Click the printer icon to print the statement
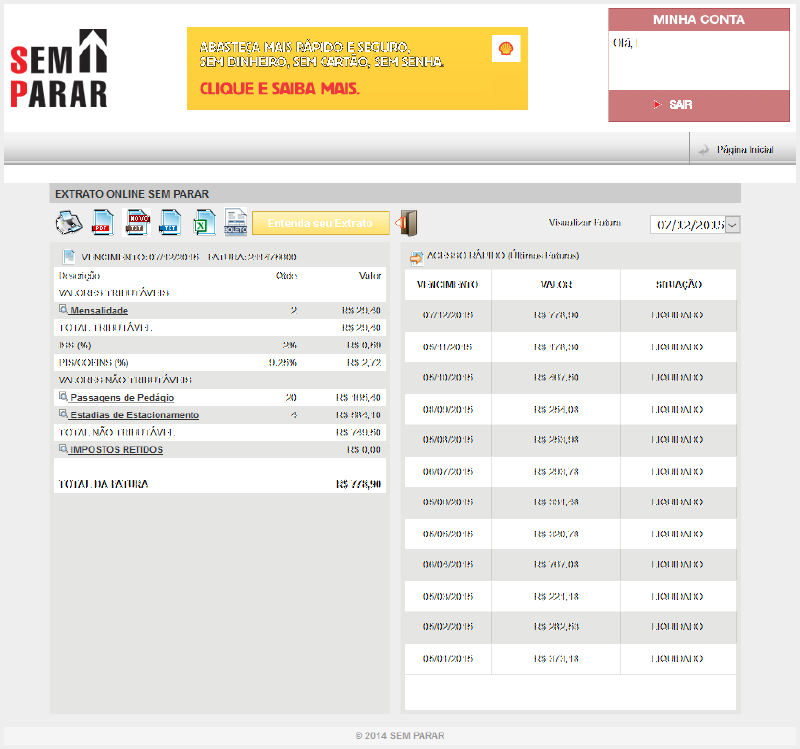This screenshot has height=749, width=800. [x=69, y=223]
